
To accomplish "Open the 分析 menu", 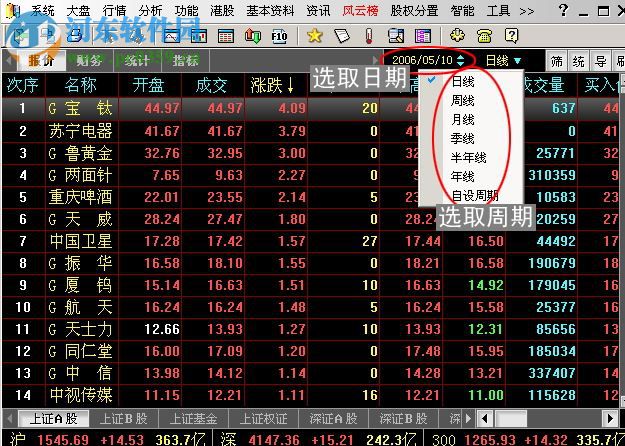I will (x=150, y=10).
